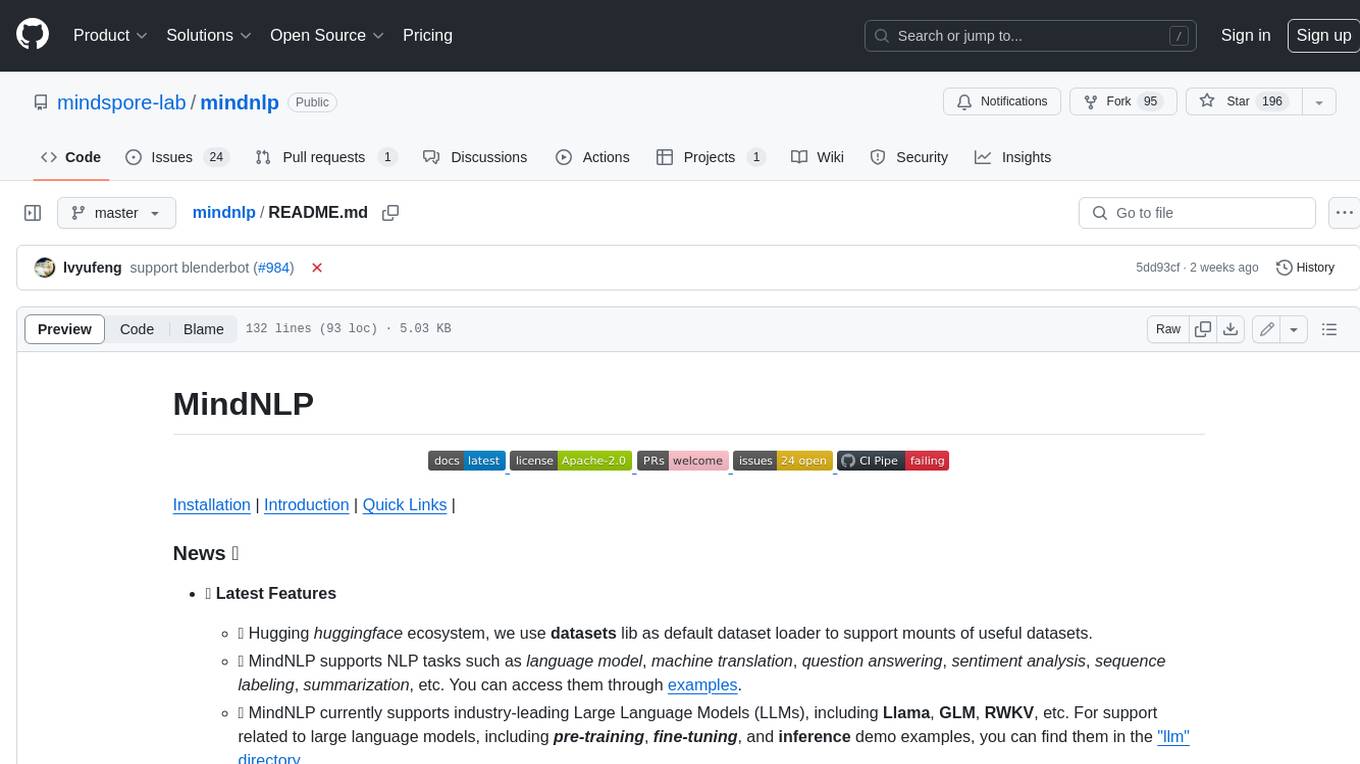Open commit 5dd93cf
This screenshot has height=764, width=1360.
(1158, 268)
